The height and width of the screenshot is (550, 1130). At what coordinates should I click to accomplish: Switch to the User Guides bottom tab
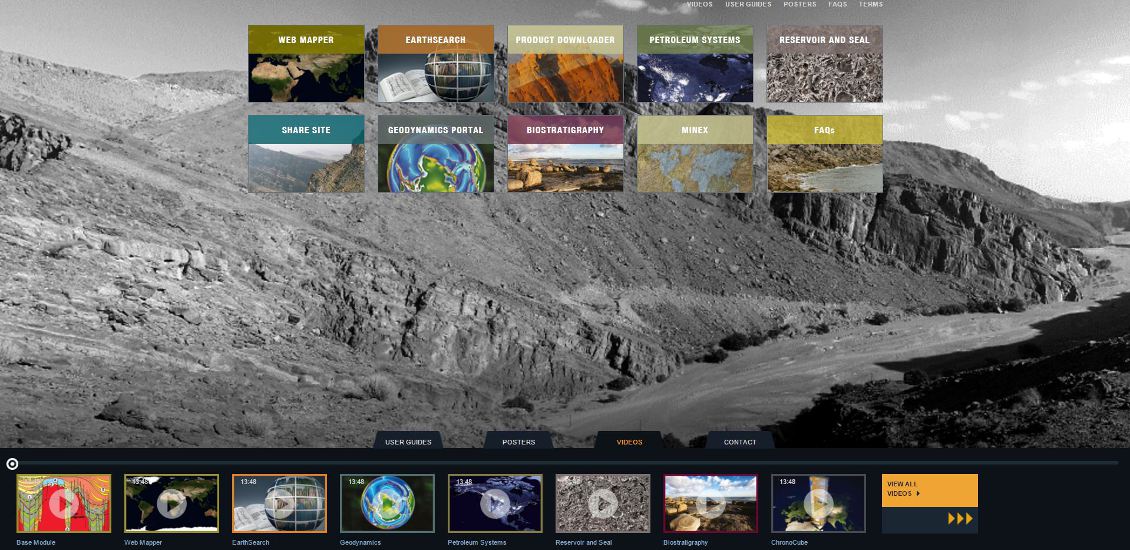(408, 441)
